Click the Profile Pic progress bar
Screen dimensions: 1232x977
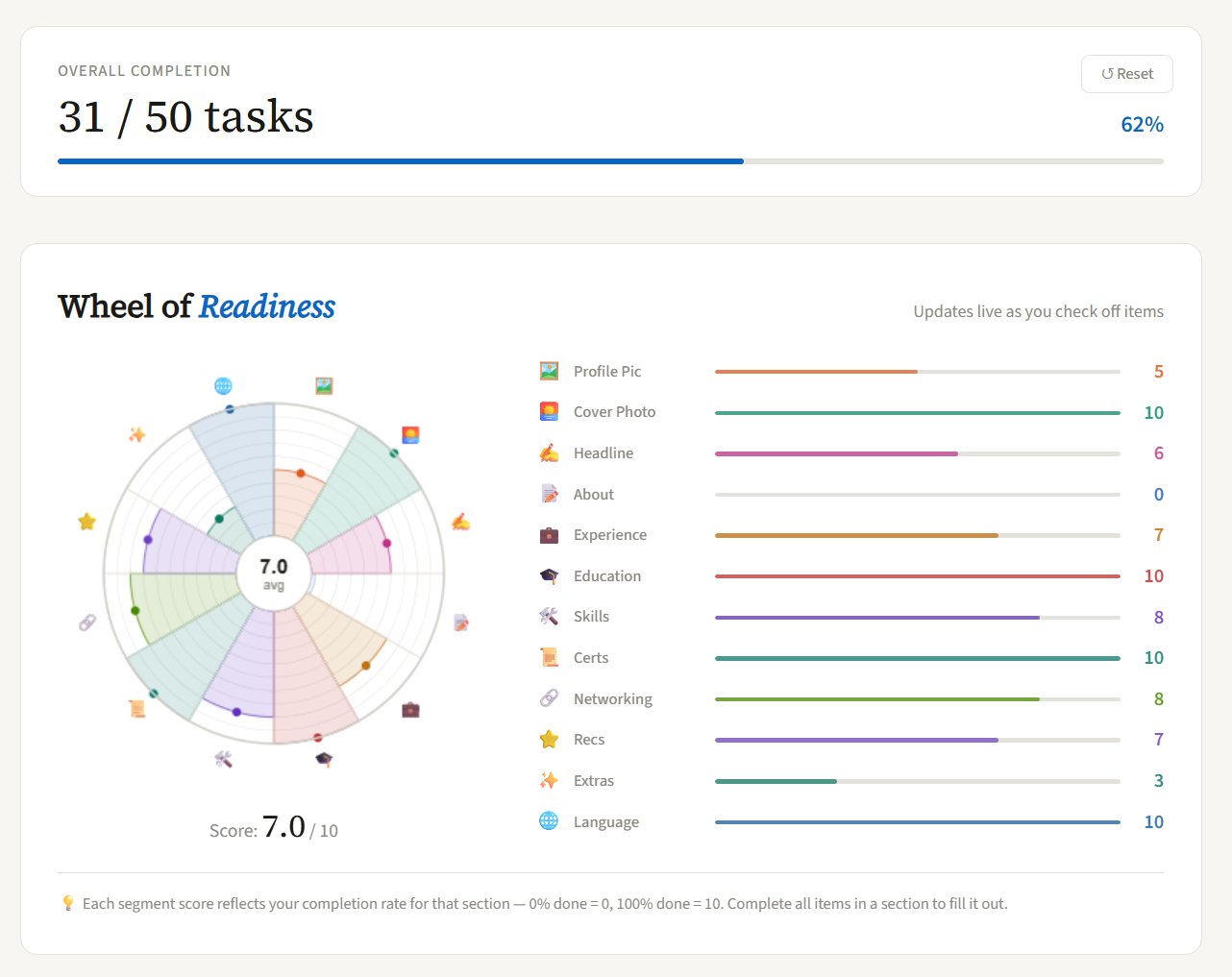coord(918,372)
